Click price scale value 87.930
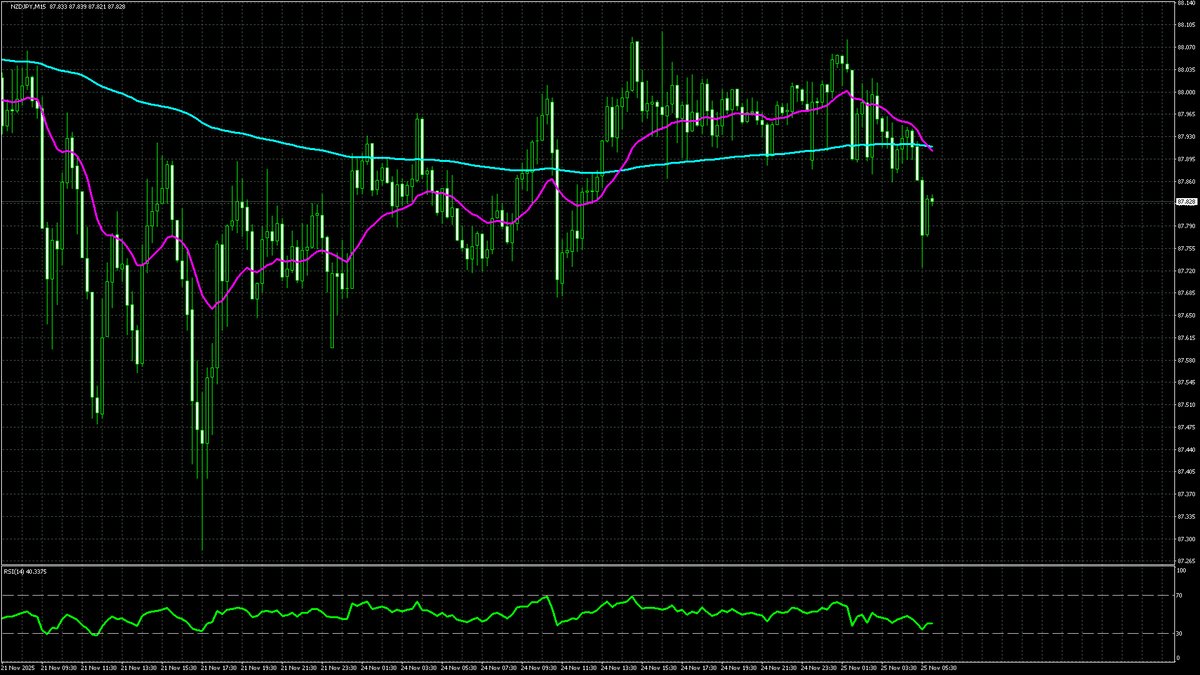 1186,136
